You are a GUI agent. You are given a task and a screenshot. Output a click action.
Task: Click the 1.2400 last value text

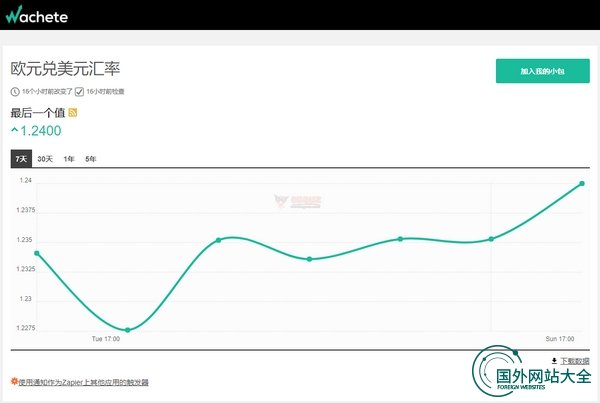coord(41,131)
